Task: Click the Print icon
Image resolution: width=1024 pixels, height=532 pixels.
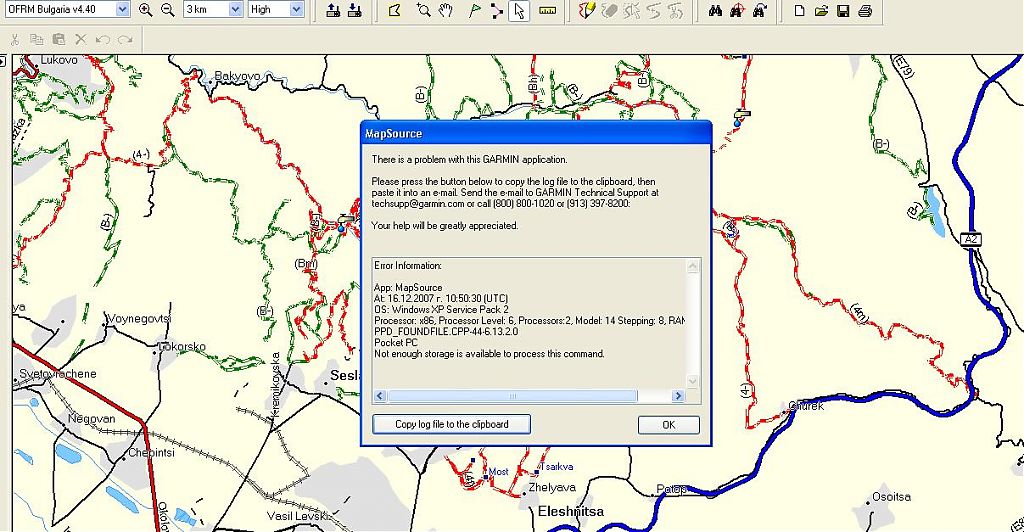Action: point(865,10)
